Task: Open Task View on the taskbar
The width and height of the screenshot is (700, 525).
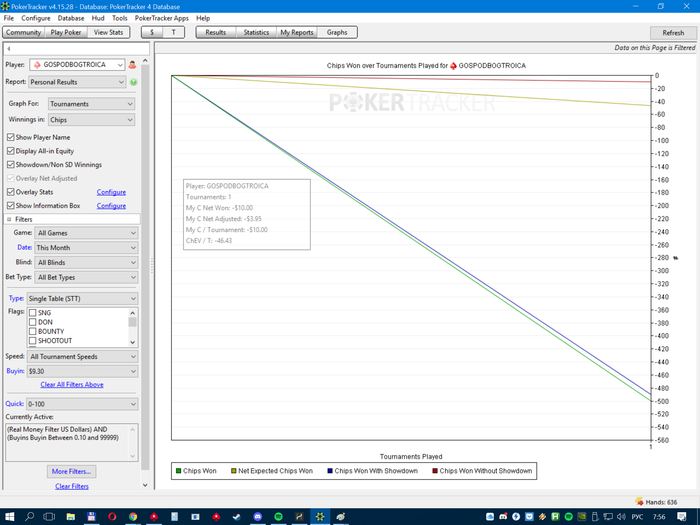Action: click(49, 517)
